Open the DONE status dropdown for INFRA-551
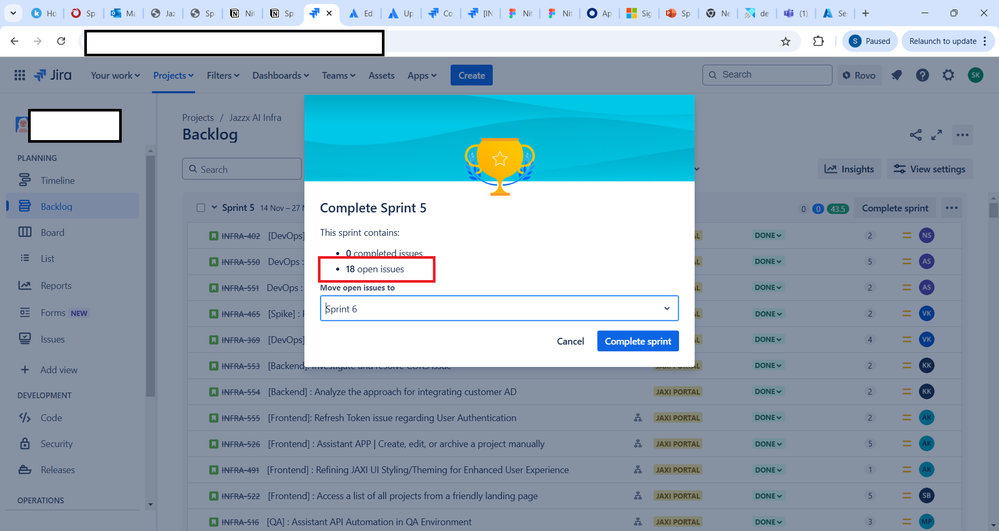 (x=768, y=287)
